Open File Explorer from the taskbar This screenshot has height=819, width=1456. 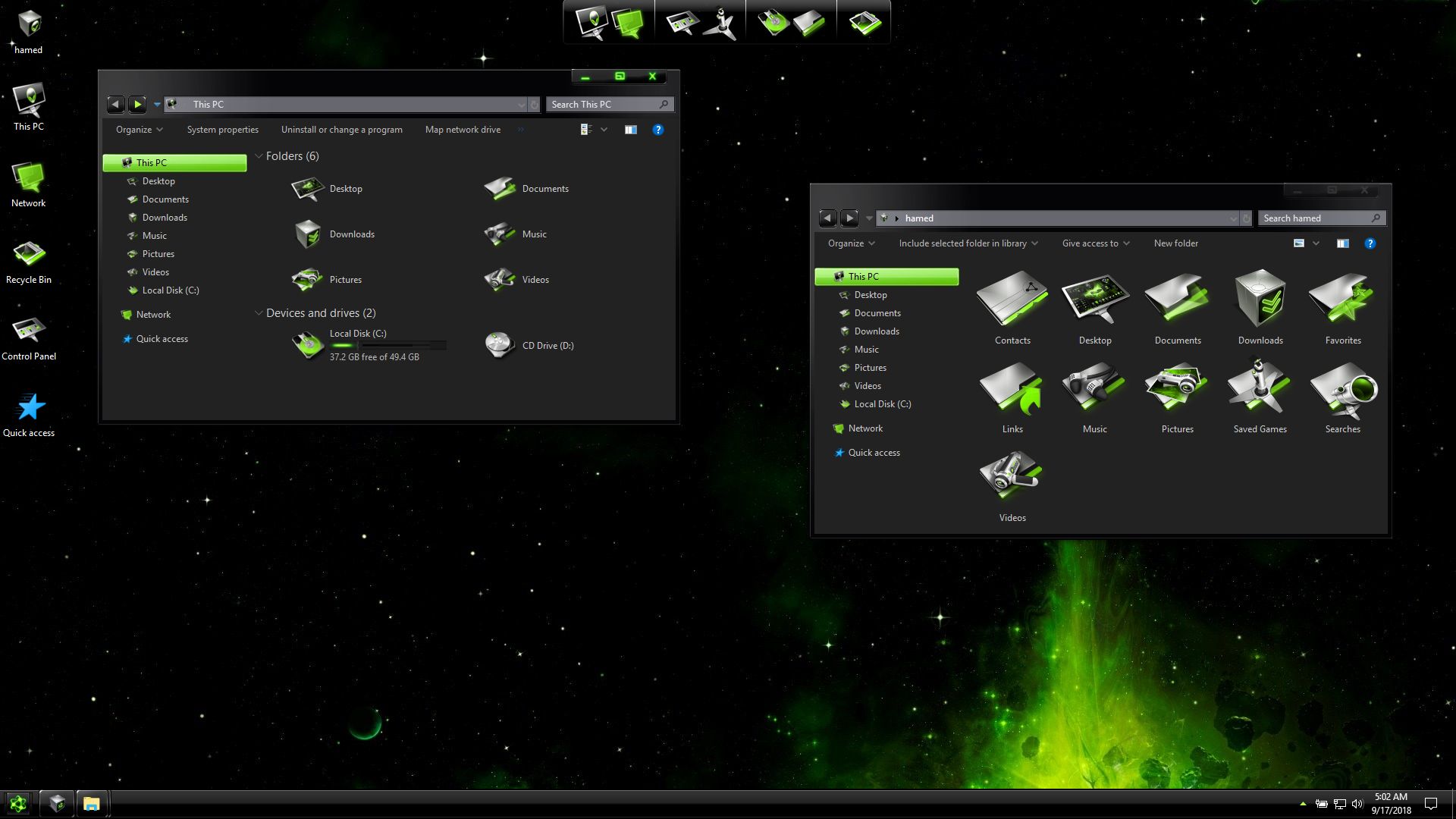91,803
